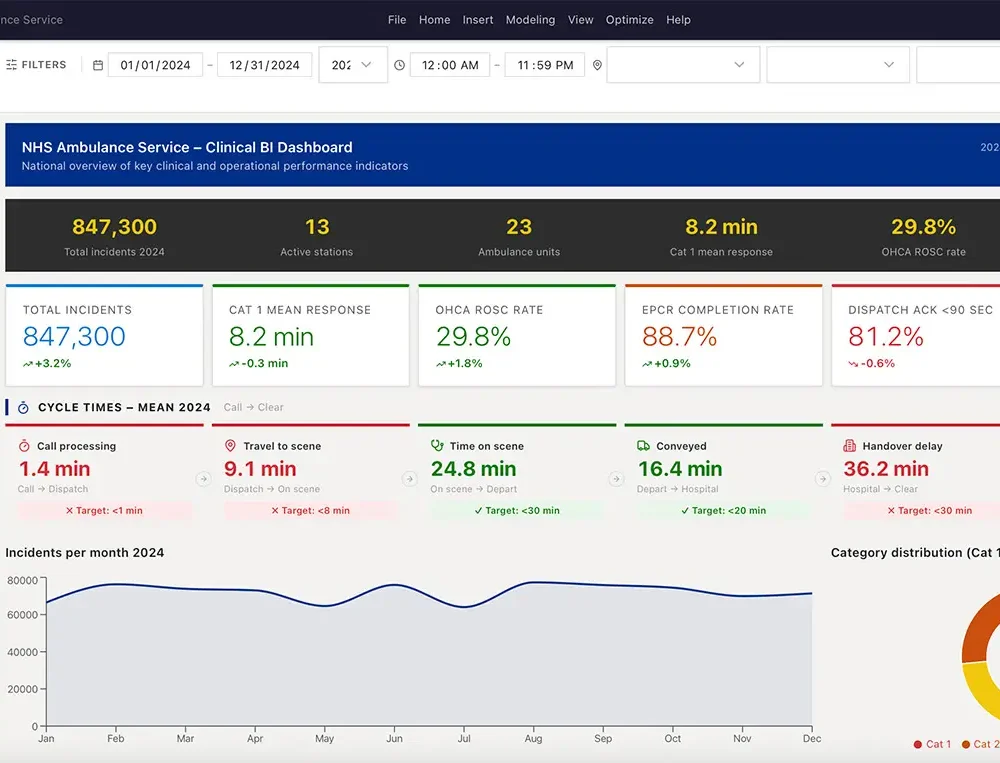Screen dimensions: 1000x763
Task: Click the Handover delay hospital icon
Action: tap(849, 446)
